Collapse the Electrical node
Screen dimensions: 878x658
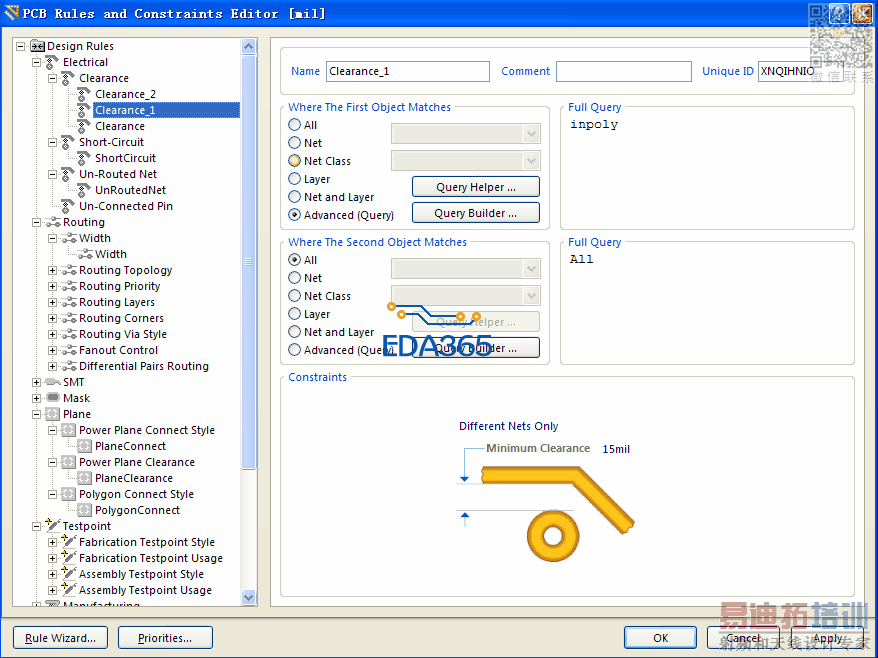pos(36,62)
